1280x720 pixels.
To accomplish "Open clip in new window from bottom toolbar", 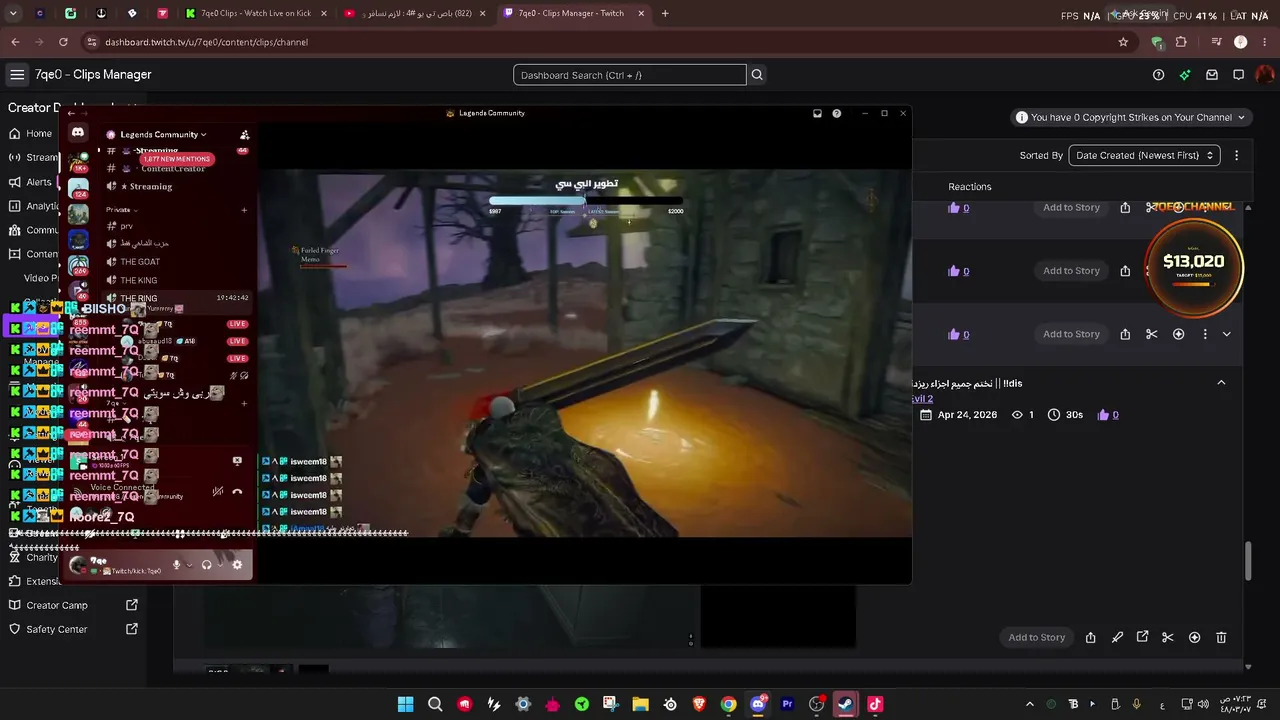I will [x=1142, y=637].
